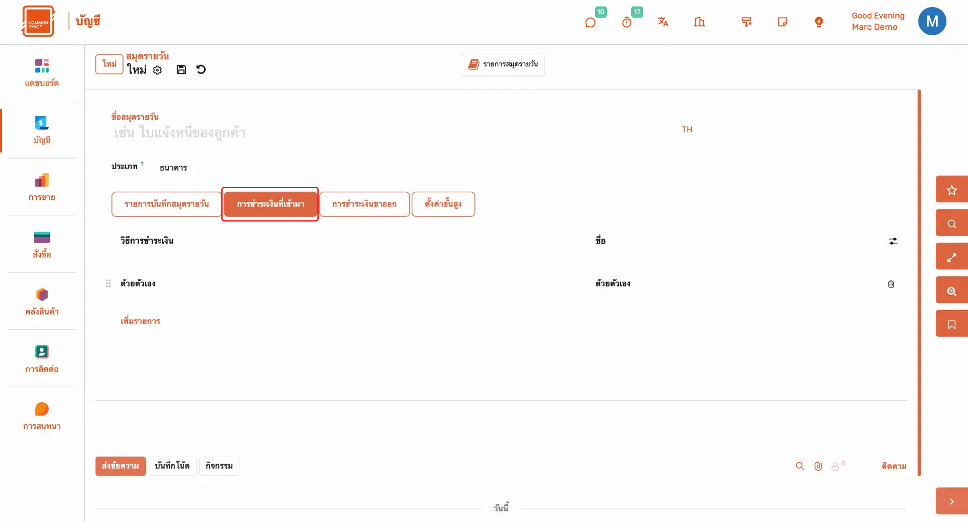Switch to the ตั้งค่าขั้นสูง tab
The width and height of the screenshot is (968, 521).
[x=443, y=204]
